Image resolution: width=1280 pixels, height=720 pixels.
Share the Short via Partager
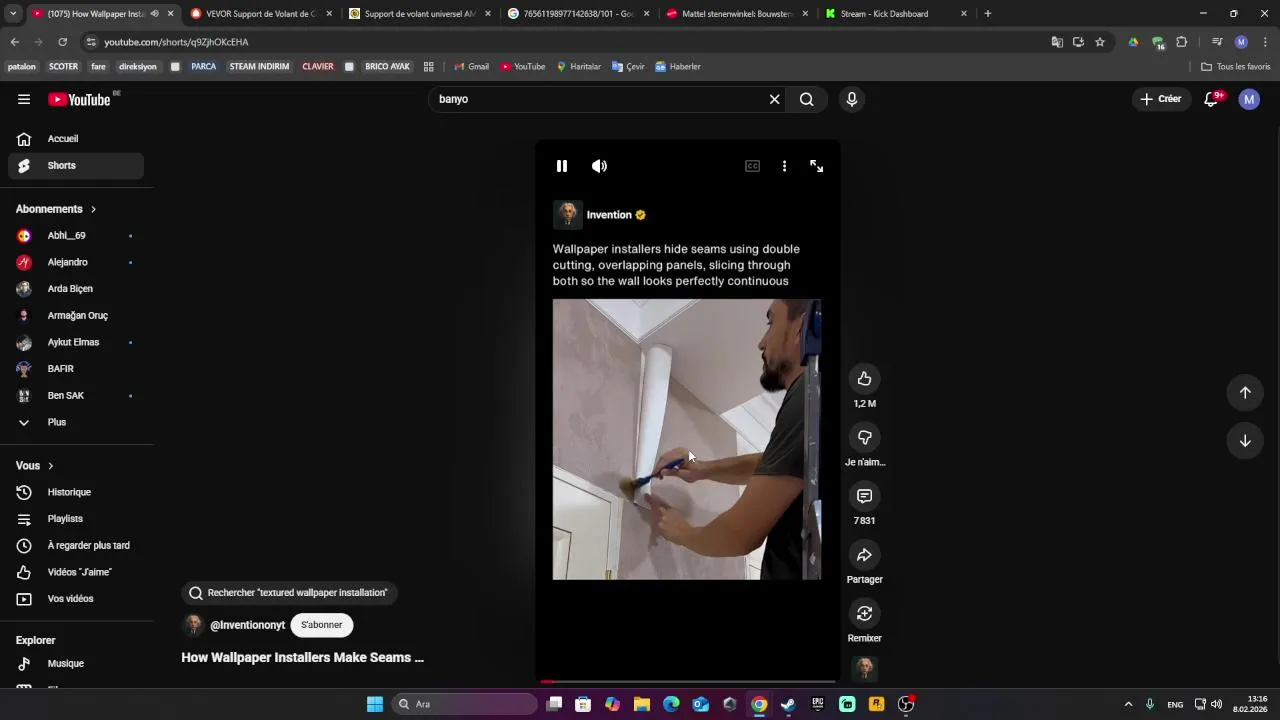click(865, 555)
